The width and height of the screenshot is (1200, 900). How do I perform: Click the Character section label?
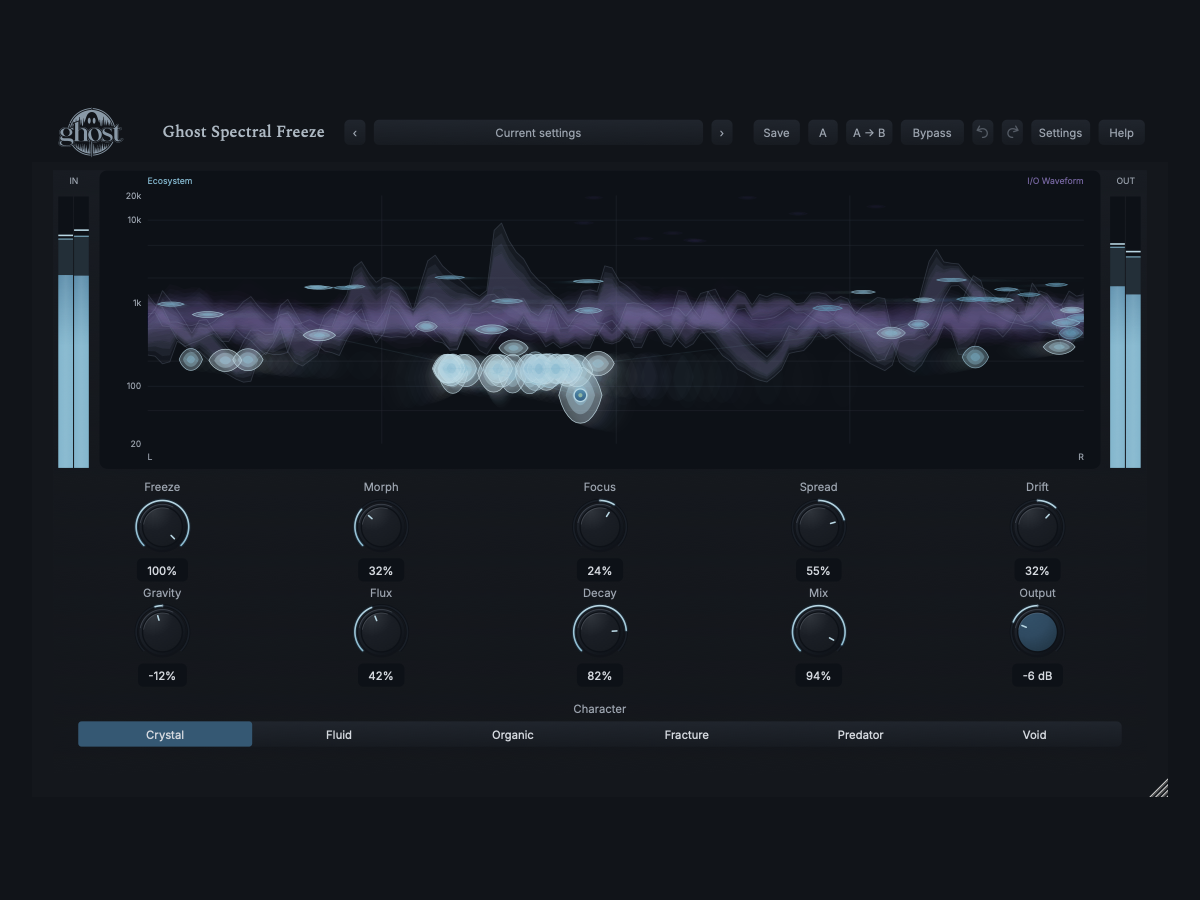coord(600,709)
